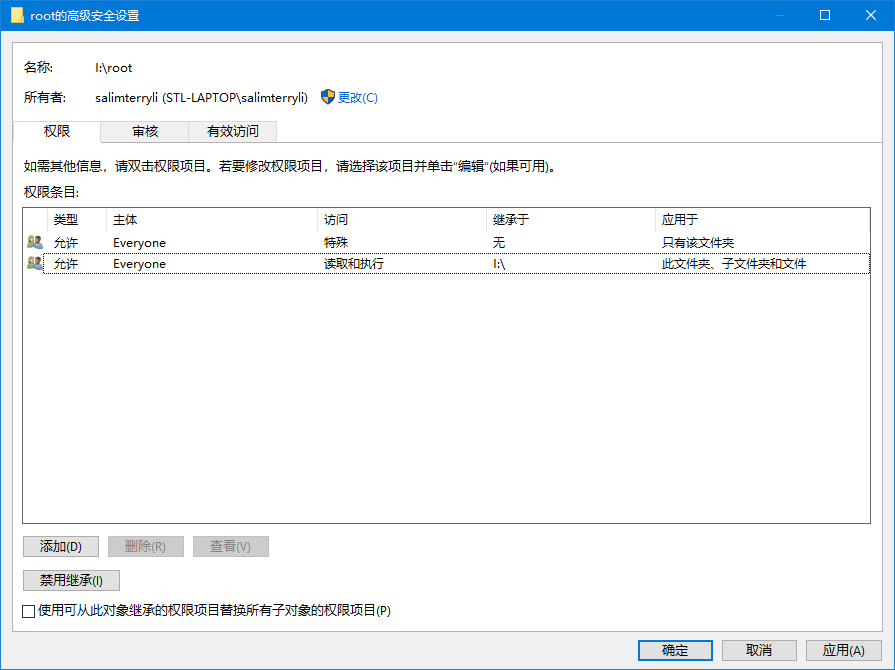The image size is (895, 670).
Task: Click the I:\ inherited-from cell
Action: (x=499, y=264)
